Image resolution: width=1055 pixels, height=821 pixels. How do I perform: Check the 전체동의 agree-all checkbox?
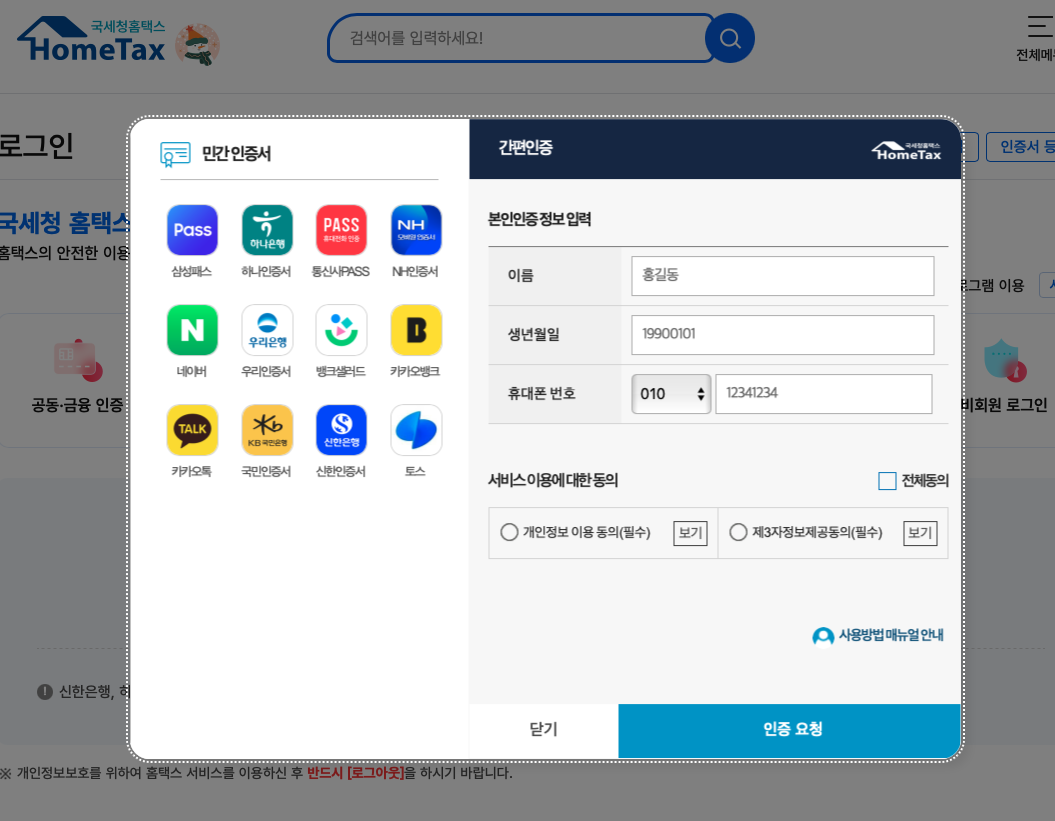887,480
